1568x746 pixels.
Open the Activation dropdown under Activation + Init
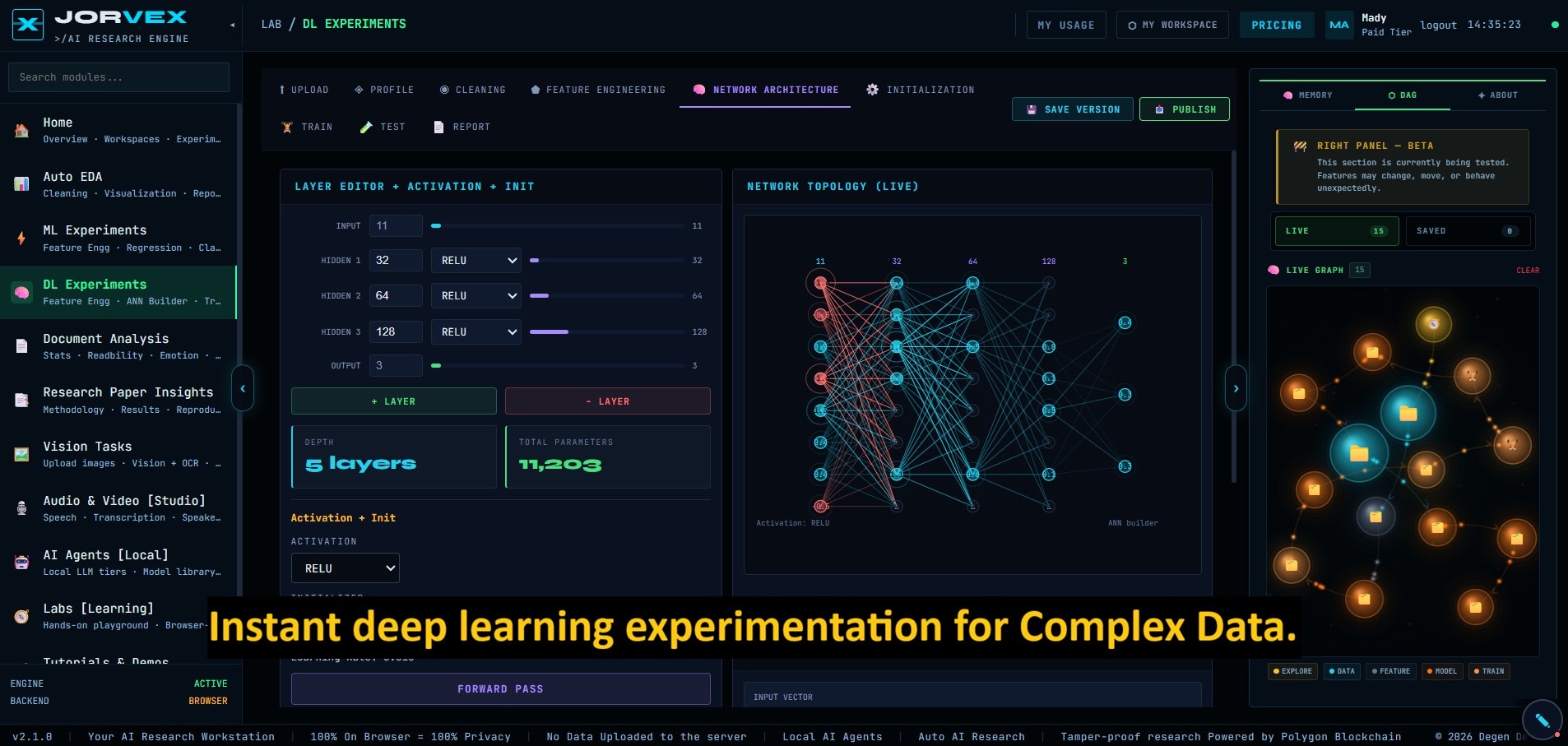coord(345,568)
